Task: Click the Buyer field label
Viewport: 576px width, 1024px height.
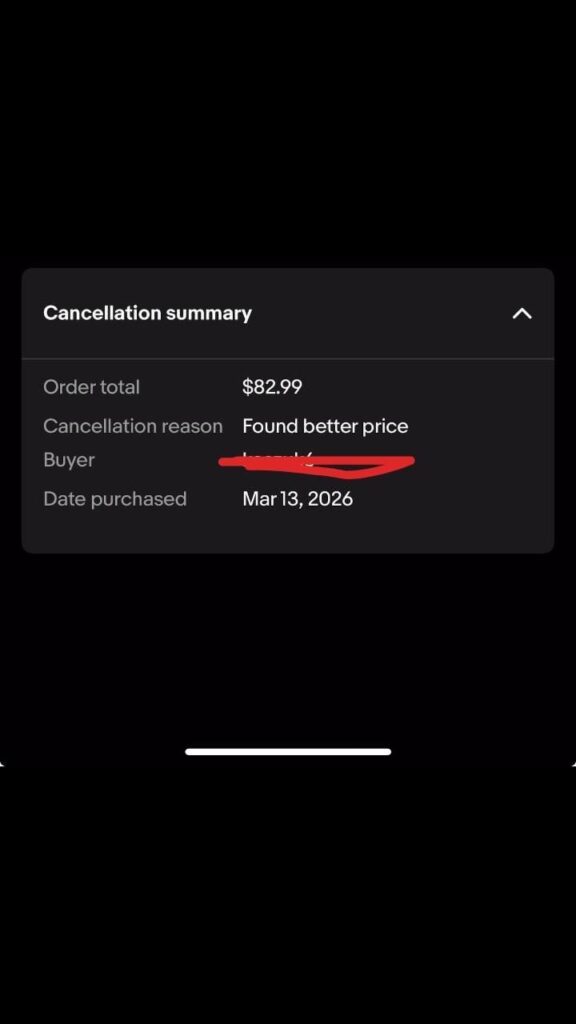Action: tap(66, 460)
